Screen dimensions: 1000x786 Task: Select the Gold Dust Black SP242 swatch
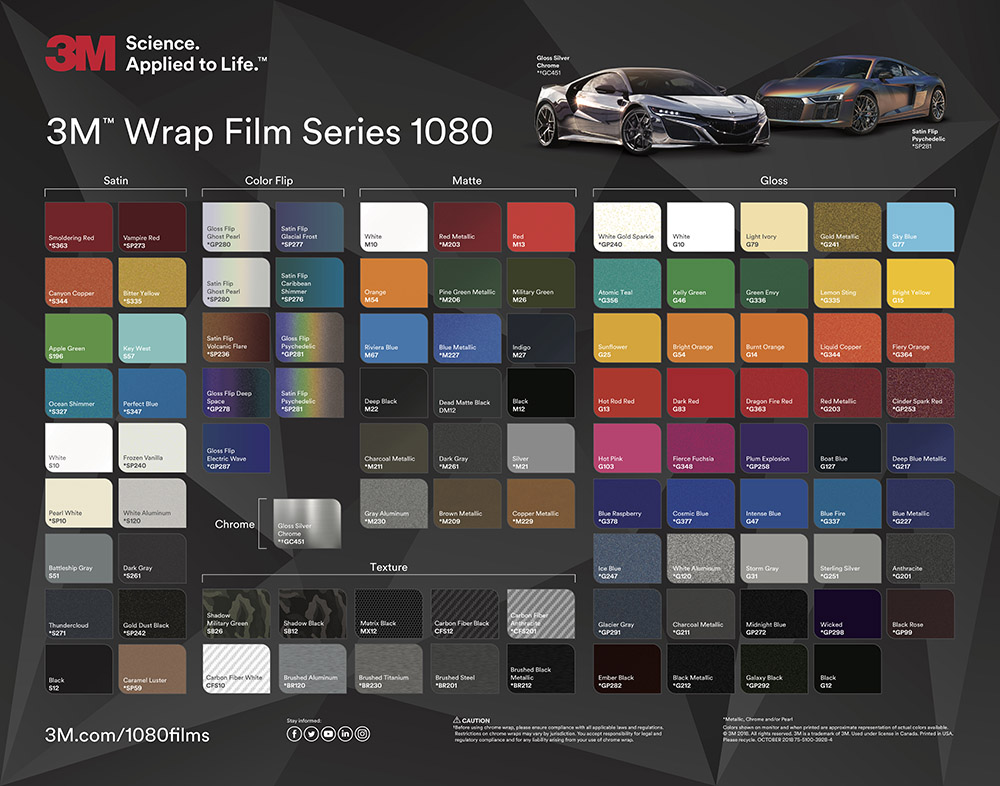tap(152, 614)
